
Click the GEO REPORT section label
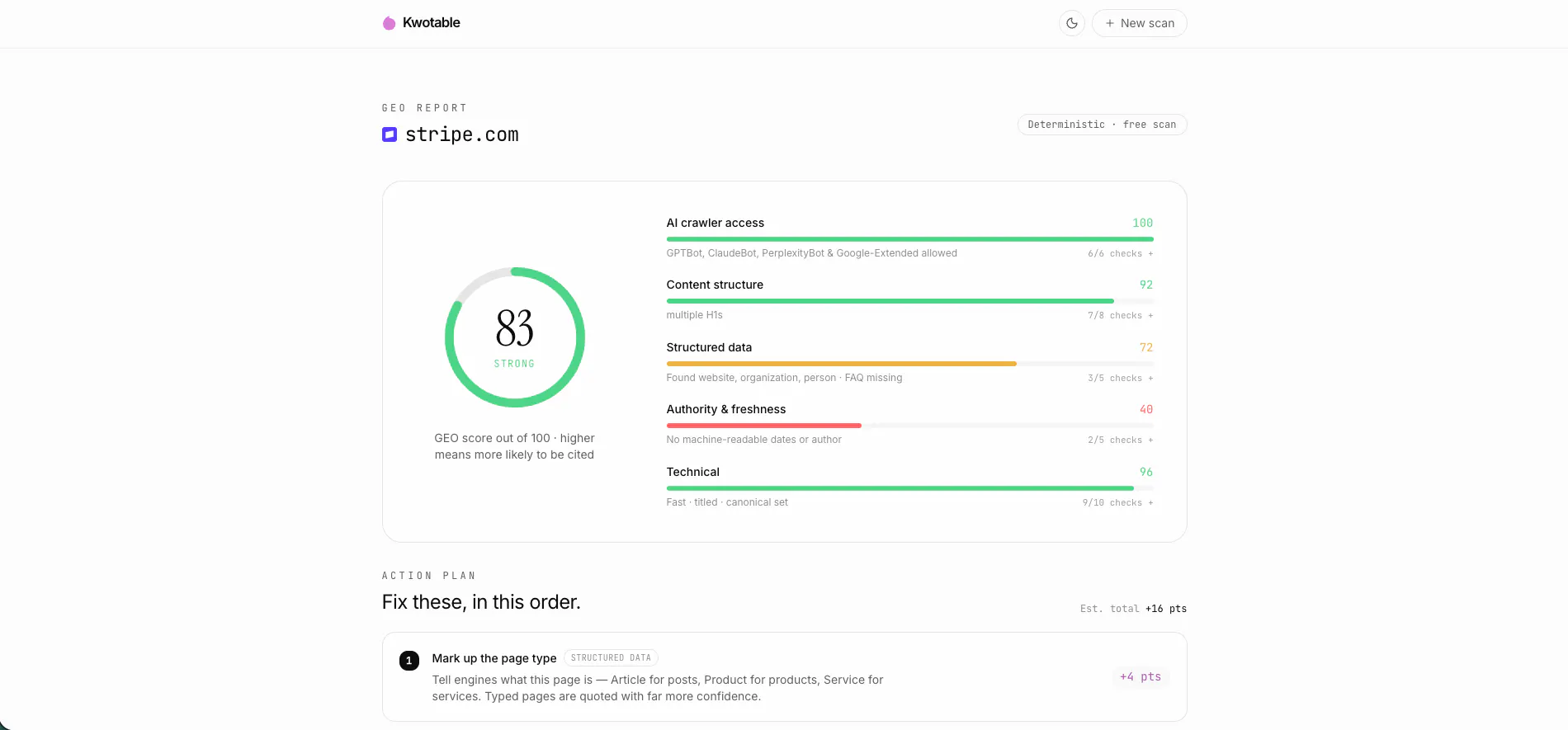(425, 108)
